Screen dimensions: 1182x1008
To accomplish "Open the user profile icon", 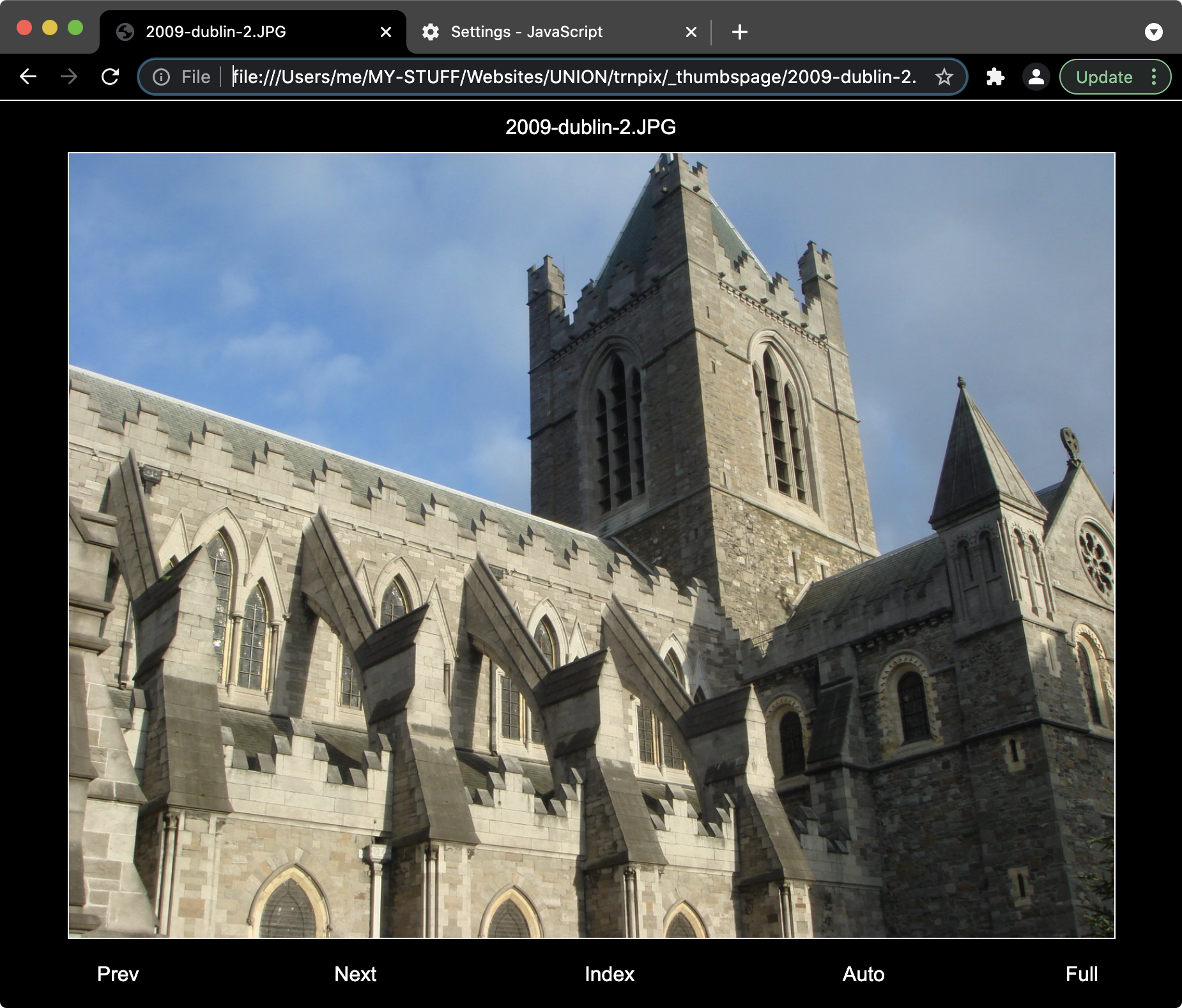I will tap(1036, 77).
